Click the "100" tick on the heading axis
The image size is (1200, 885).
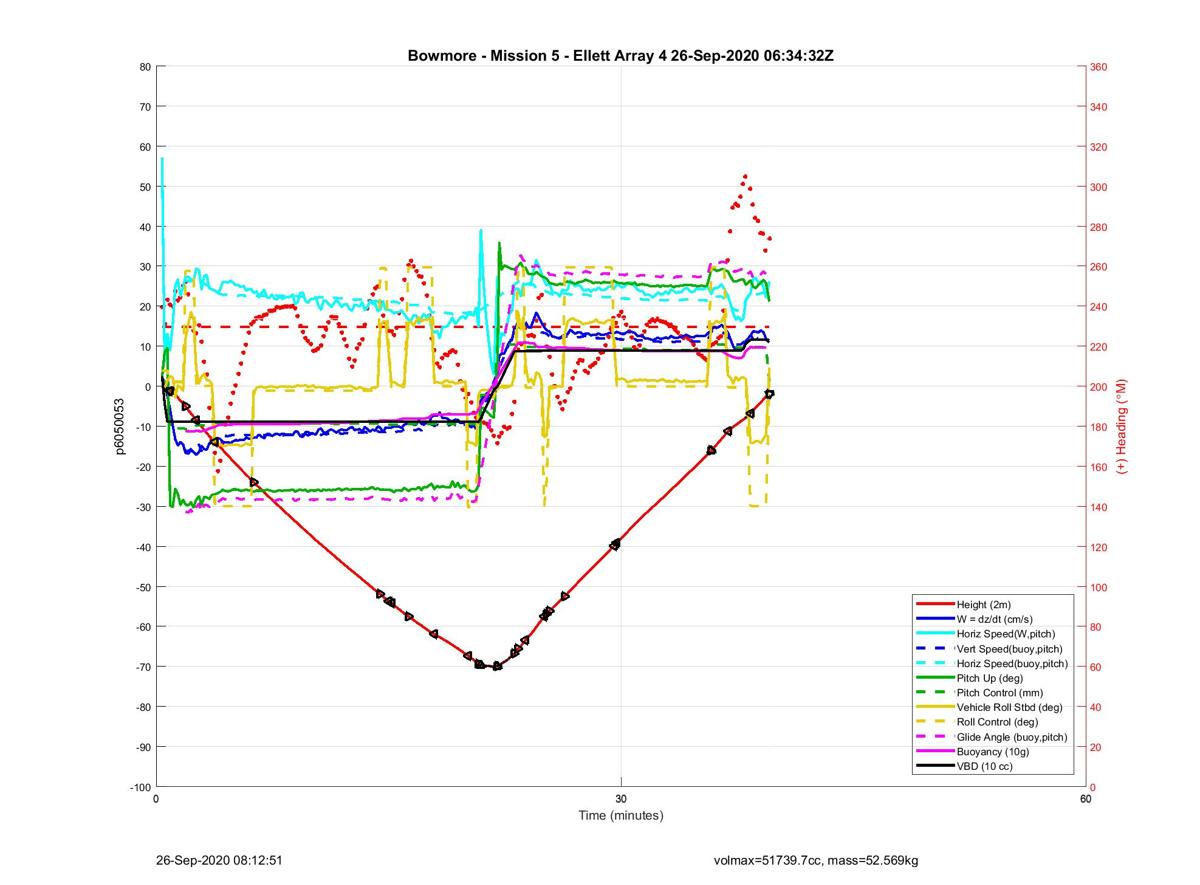tap(1100, 587)
